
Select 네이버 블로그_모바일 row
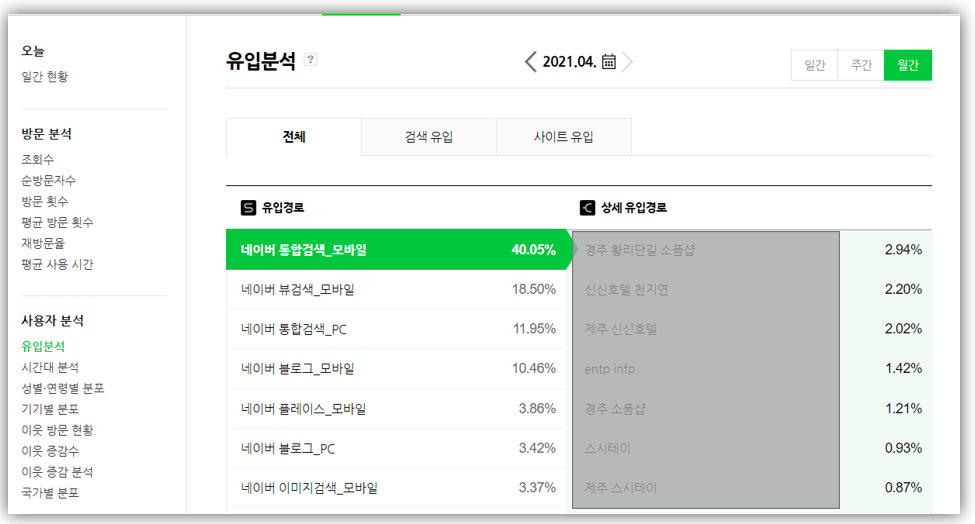coord(395,369)
